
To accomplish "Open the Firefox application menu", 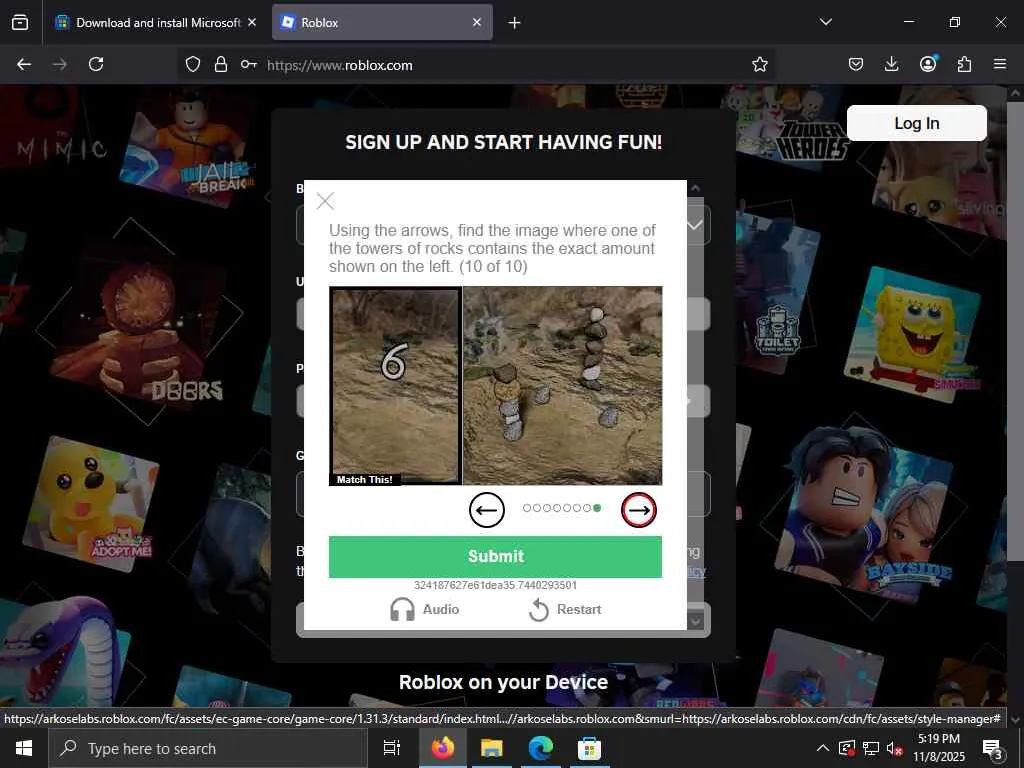I will 1000,64.
